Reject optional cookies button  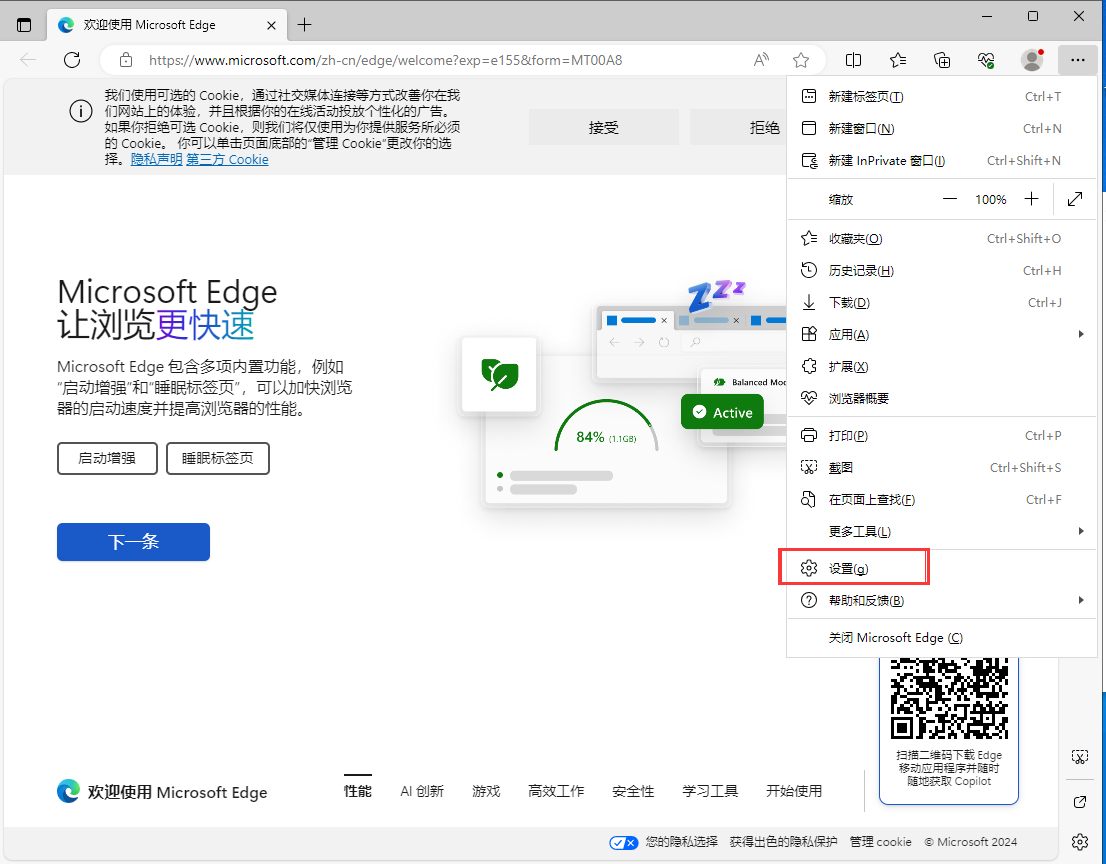point(738,128)
